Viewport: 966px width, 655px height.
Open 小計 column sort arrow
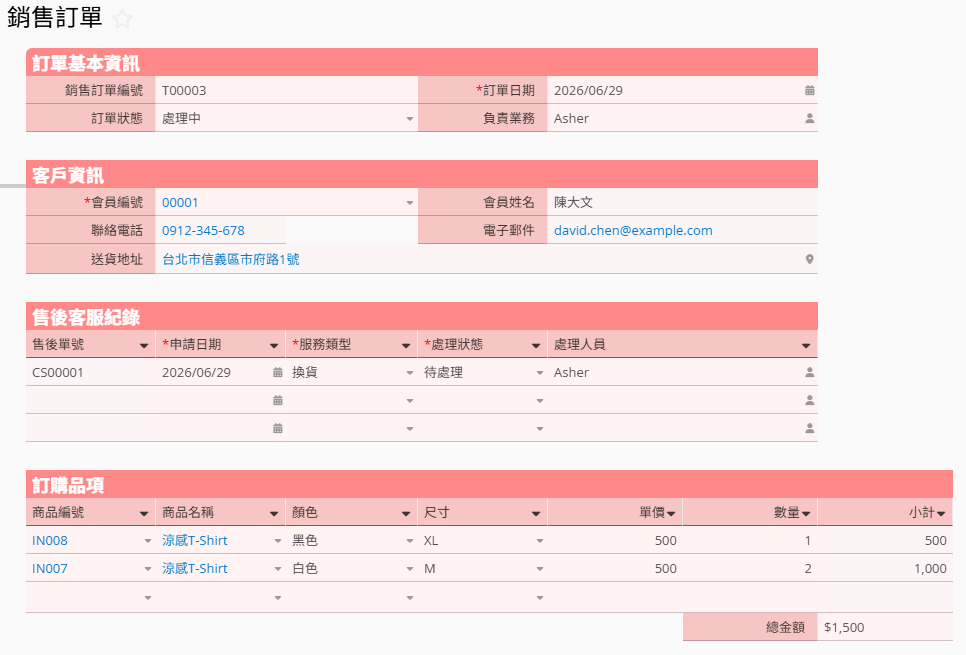point(941,513)
